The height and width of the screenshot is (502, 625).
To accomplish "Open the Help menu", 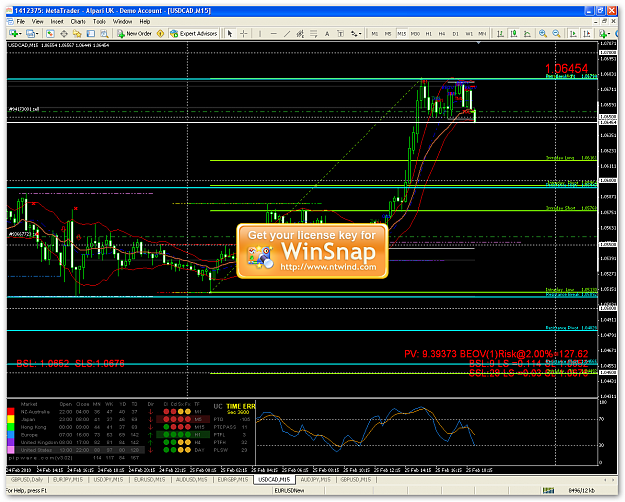I will click(145, 22).
